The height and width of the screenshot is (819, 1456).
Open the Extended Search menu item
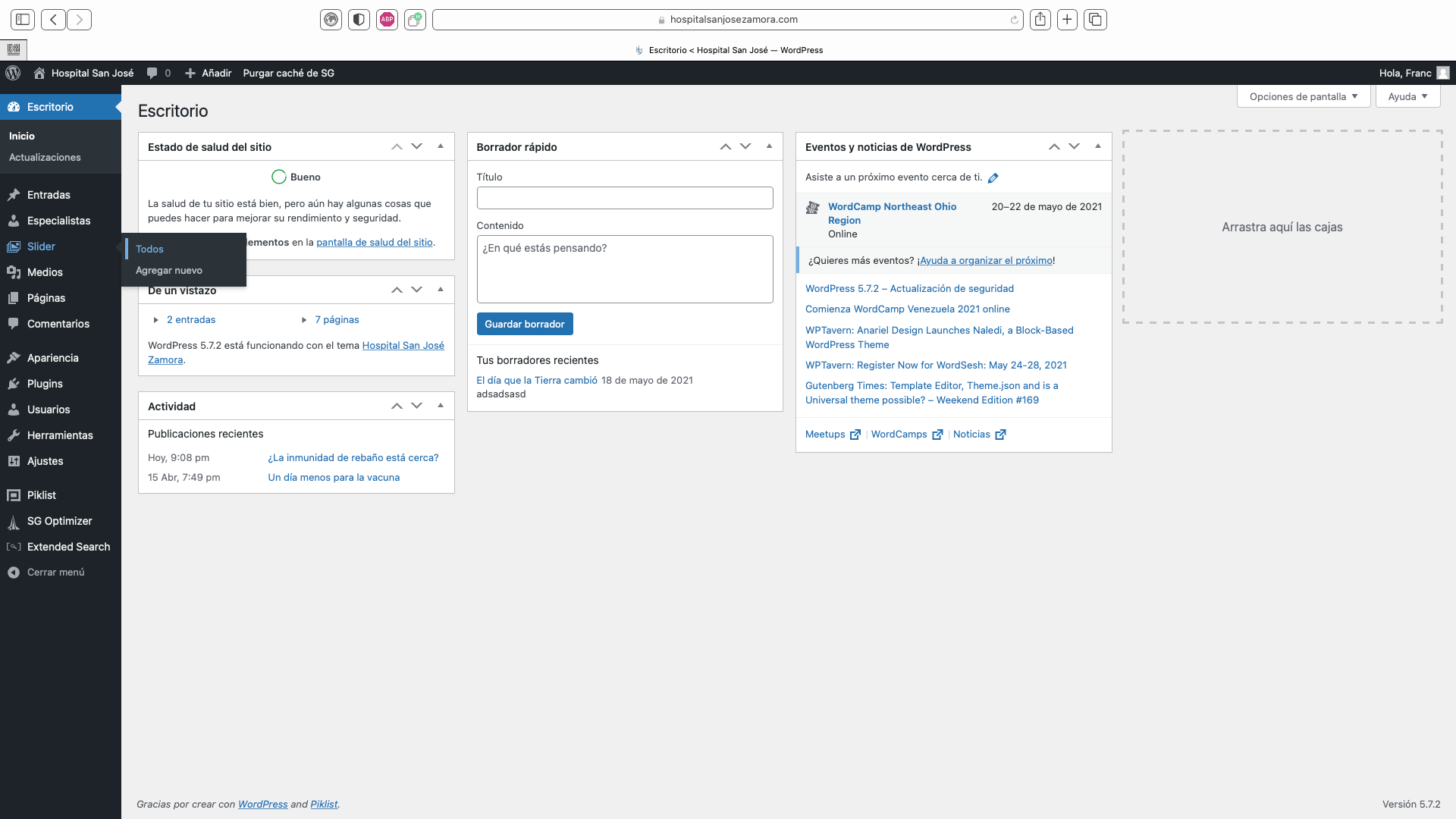61,547
